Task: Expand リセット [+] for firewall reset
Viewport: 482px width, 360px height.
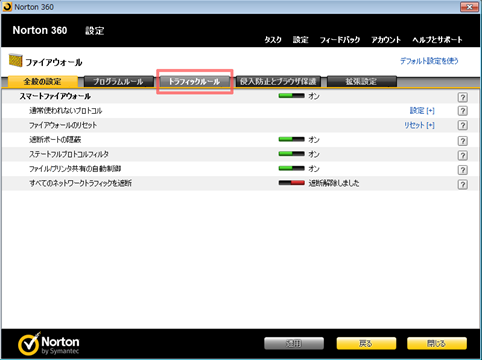Action: (x=419, y=125)
